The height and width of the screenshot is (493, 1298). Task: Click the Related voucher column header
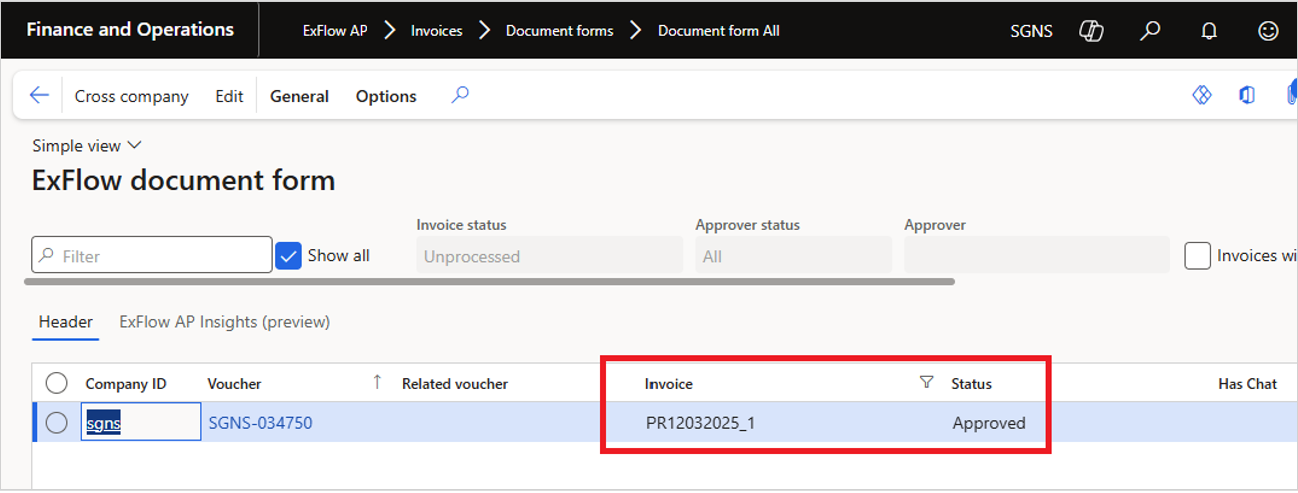coord(455,384)
